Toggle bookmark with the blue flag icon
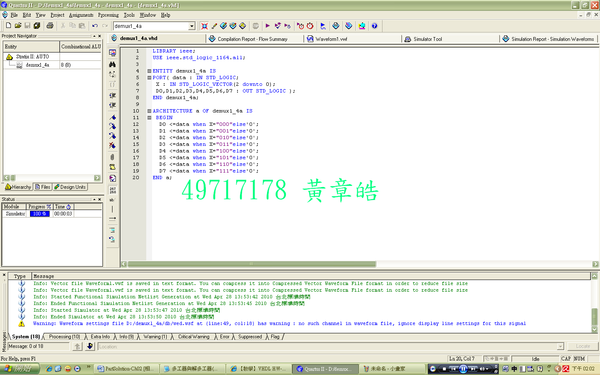The width and height of the screenshot is (600, 375). pos(112,117)
